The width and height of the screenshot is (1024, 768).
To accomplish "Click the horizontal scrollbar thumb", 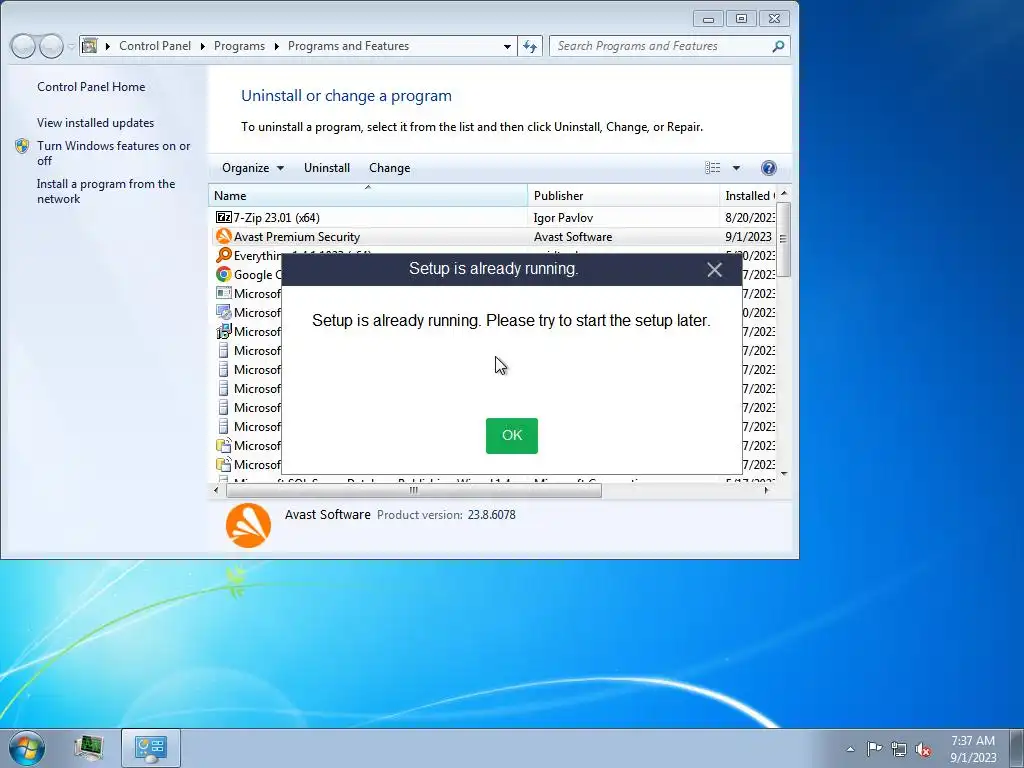I will (413, 490).
